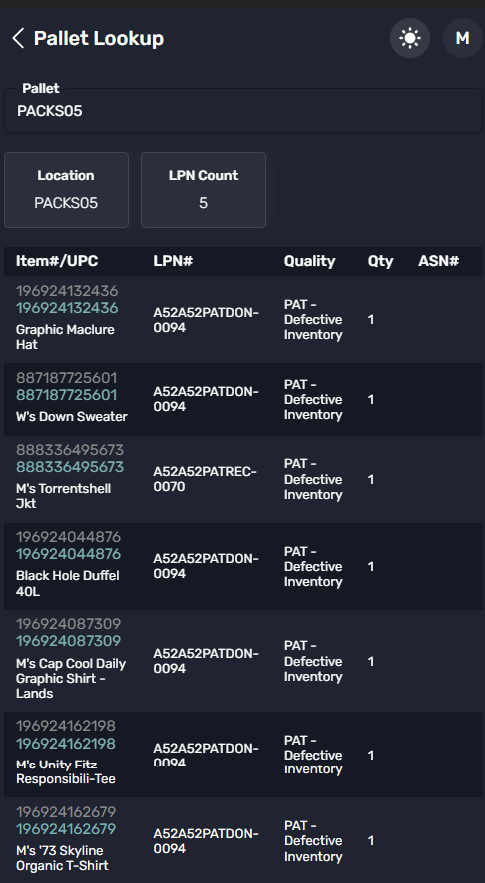Click the ASN# column header
Viewport: 485px width, 883px height.
point(438,261)
